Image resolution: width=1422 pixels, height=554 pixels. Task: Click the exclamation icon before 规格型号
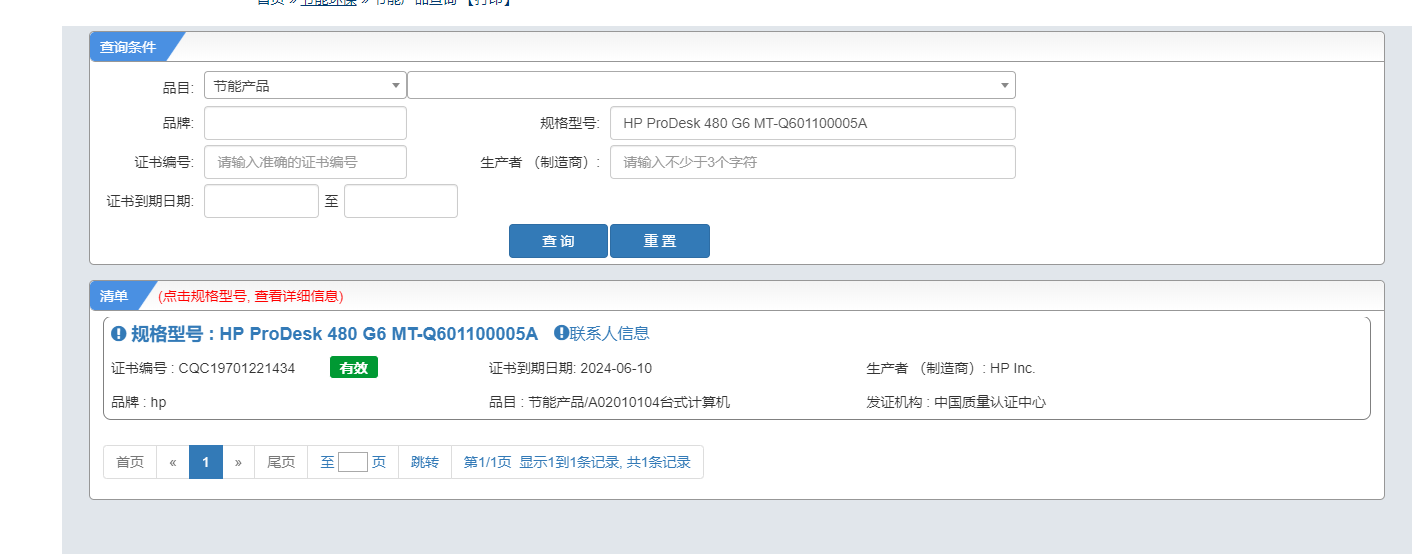[119, 334]
